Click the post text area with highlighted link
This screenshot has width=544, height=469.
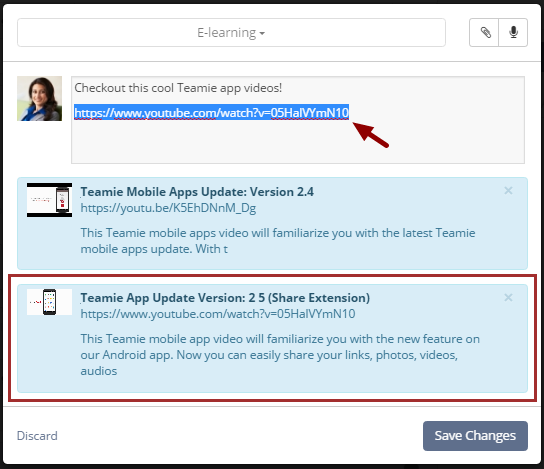click(x=298, y=120)
